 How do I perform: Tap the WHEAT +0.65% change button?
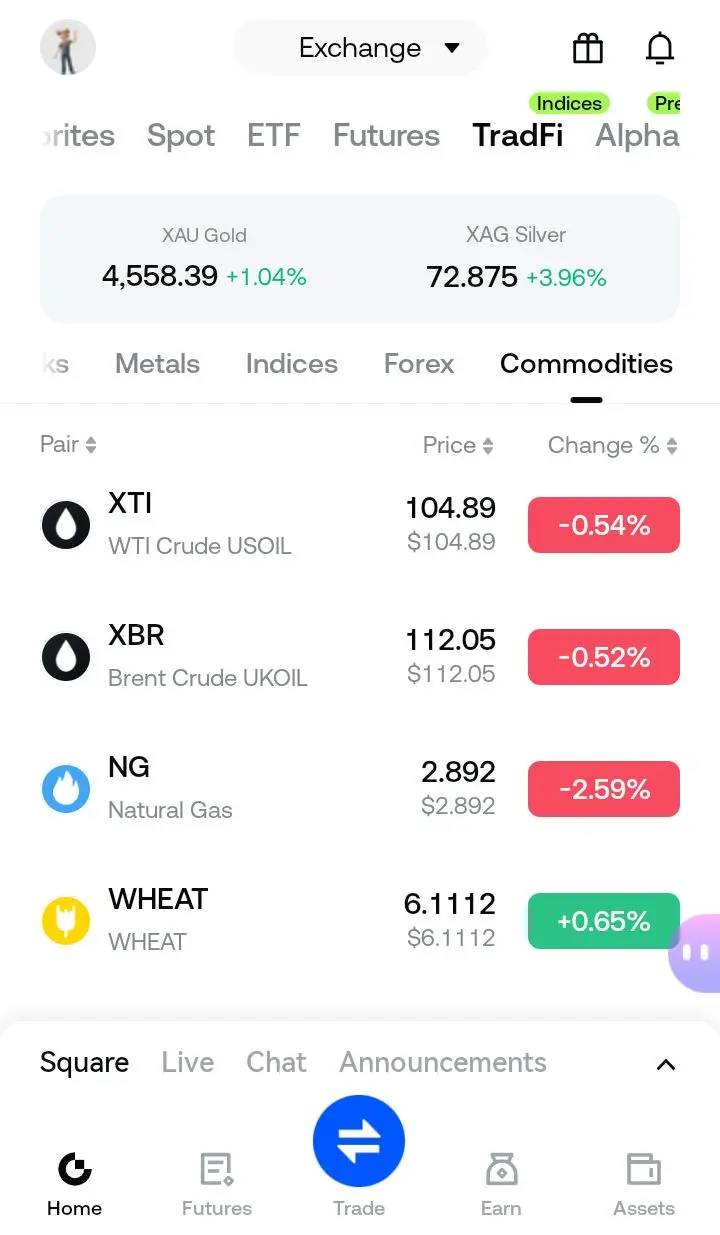click(x=604, y=921)
